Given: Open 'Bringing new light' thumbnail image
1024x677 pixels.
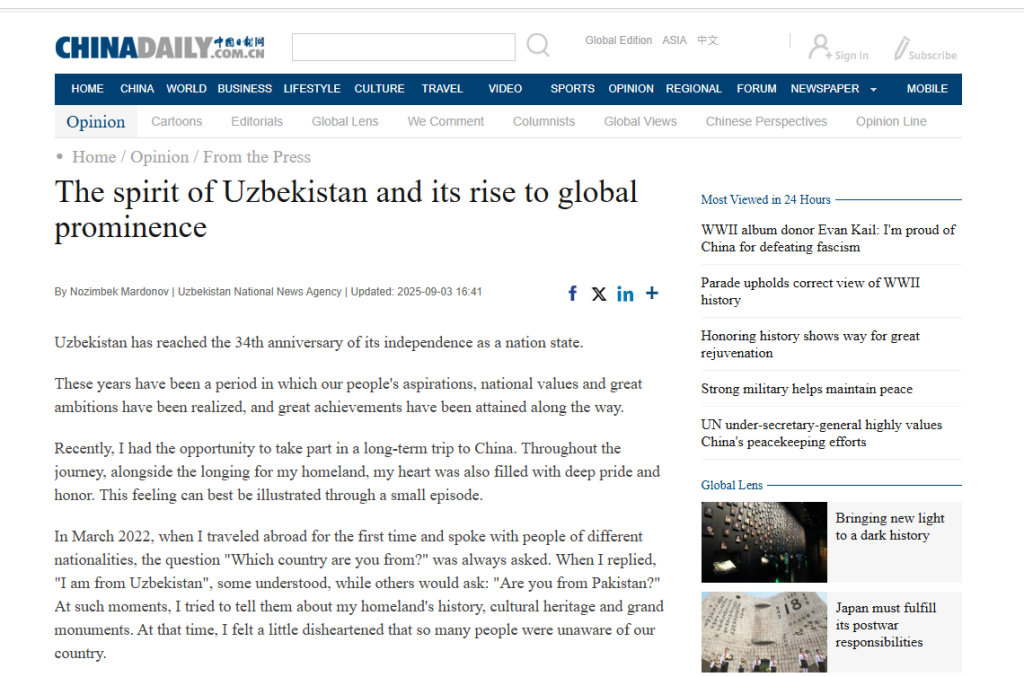Looking at the screenshot, I should pyautogui.click(x=763, y=542).
